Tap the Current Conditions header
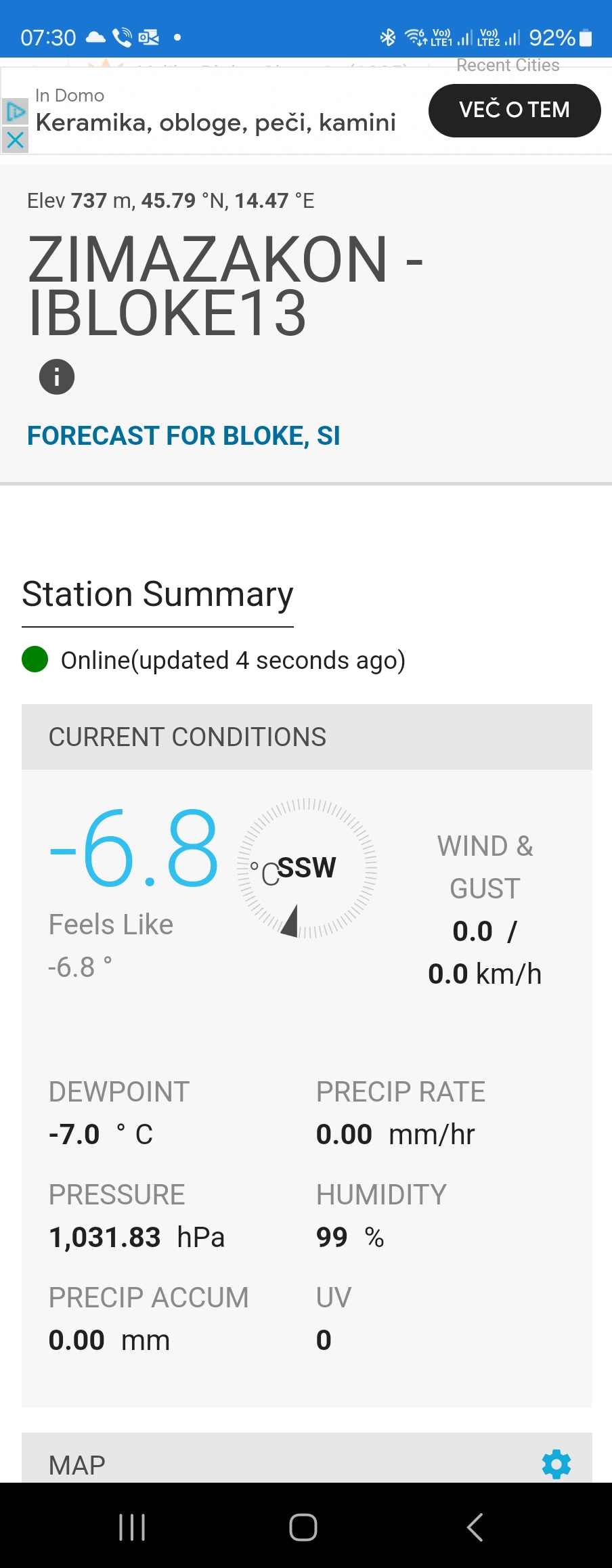The height and width of the screenshot is (1568, 612). (x=307, y=737)
